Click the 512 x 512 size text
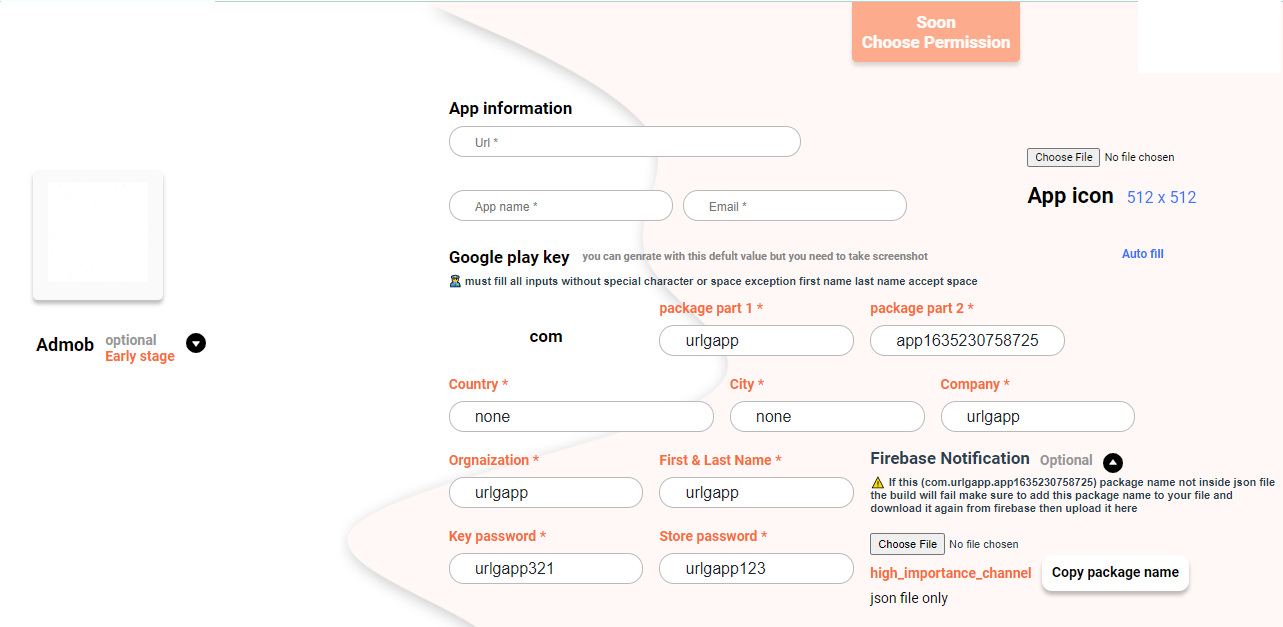This screenshot has width=1283, height=627. (1161, 197)
